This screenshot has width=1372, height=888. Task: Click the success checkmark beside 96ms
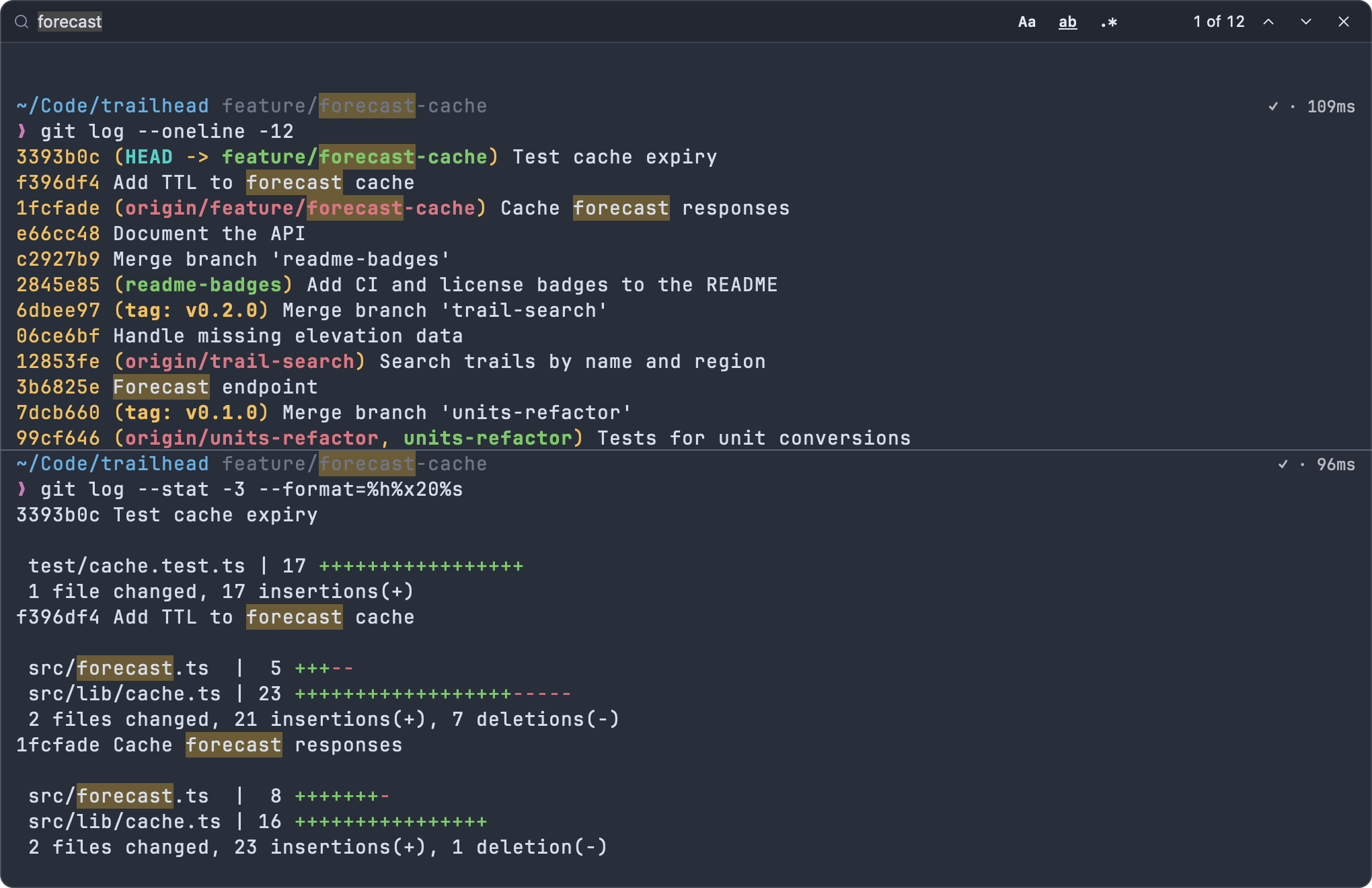(x=1283, y=464)
